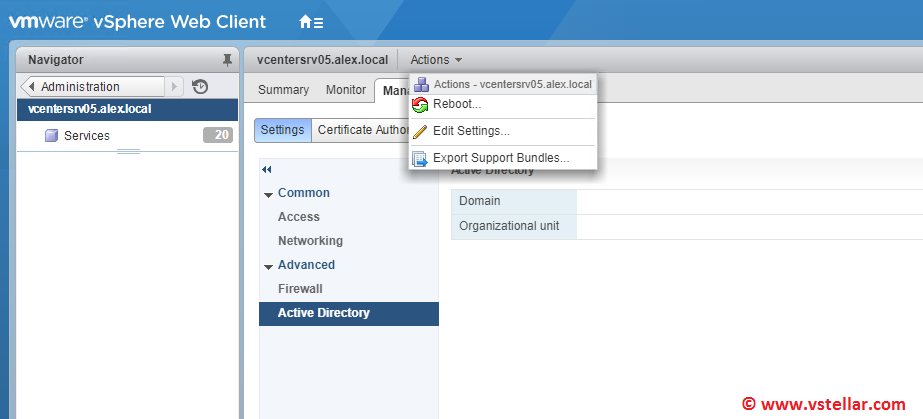This screenshot has width=923, height=419.
Task: Pin the Navigator panel
Action: pos(227,60)
